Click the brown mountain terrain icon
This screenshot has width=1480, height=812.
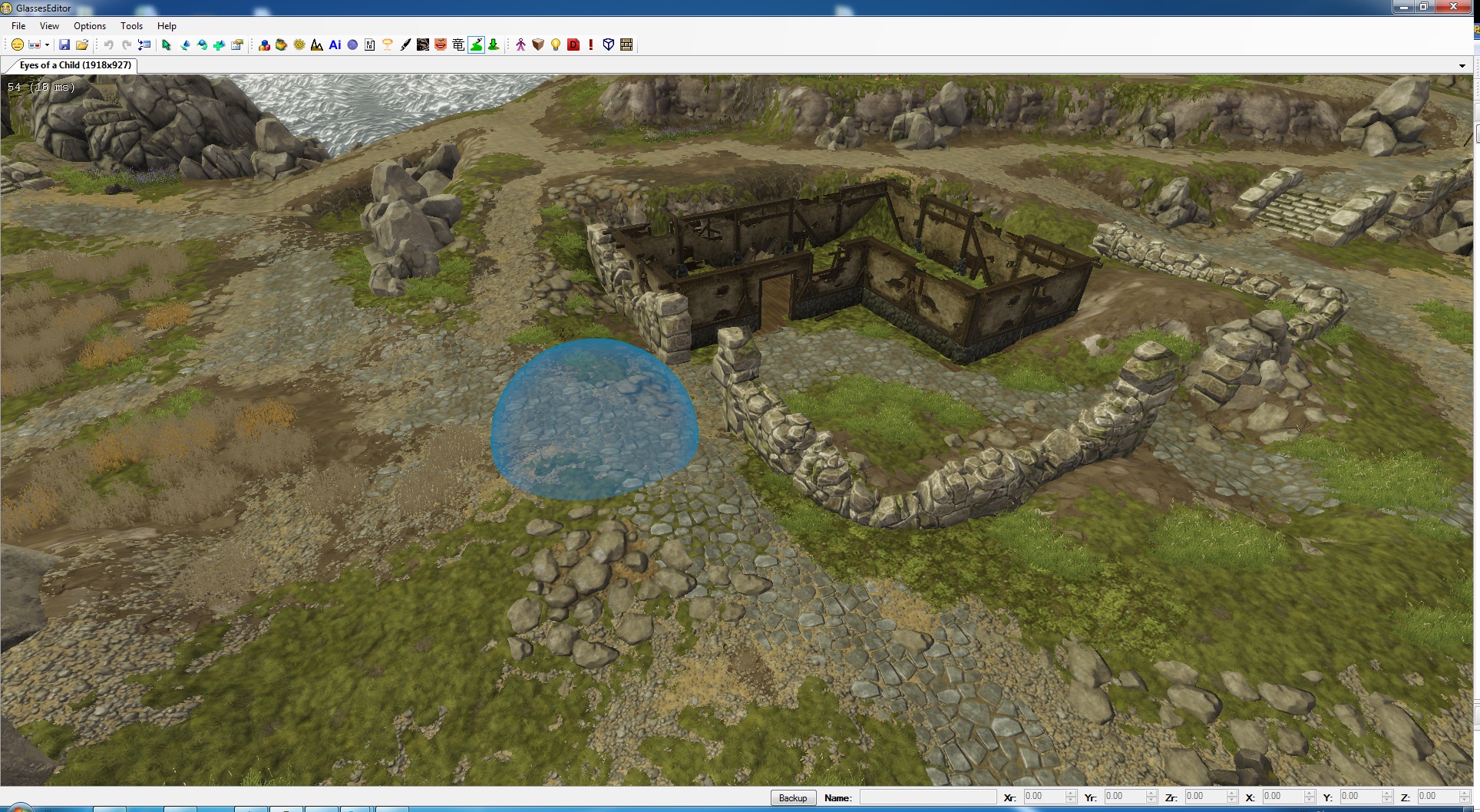pyautogui.click(x=317, y=45)
